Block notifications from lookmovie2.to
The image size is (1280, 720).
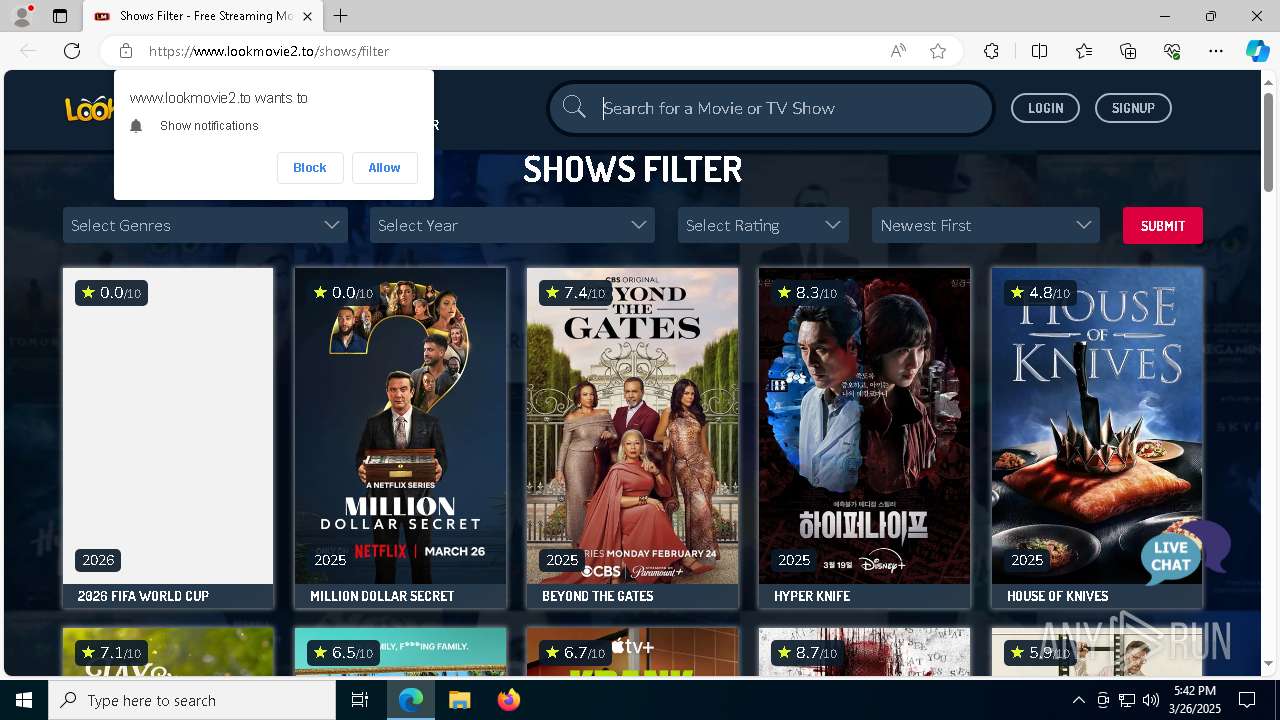tap(310, 167)
